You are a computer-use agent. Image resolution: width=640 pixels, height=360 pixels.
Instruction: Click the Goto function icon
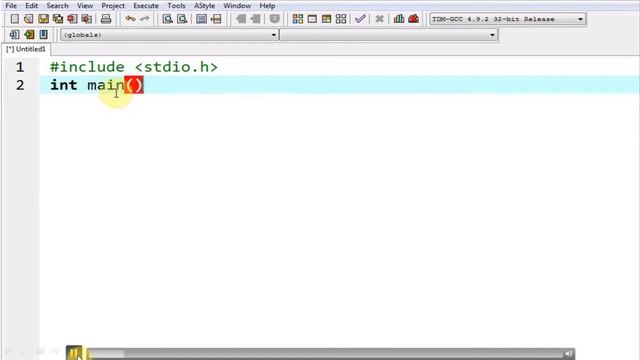coord(201,19)
